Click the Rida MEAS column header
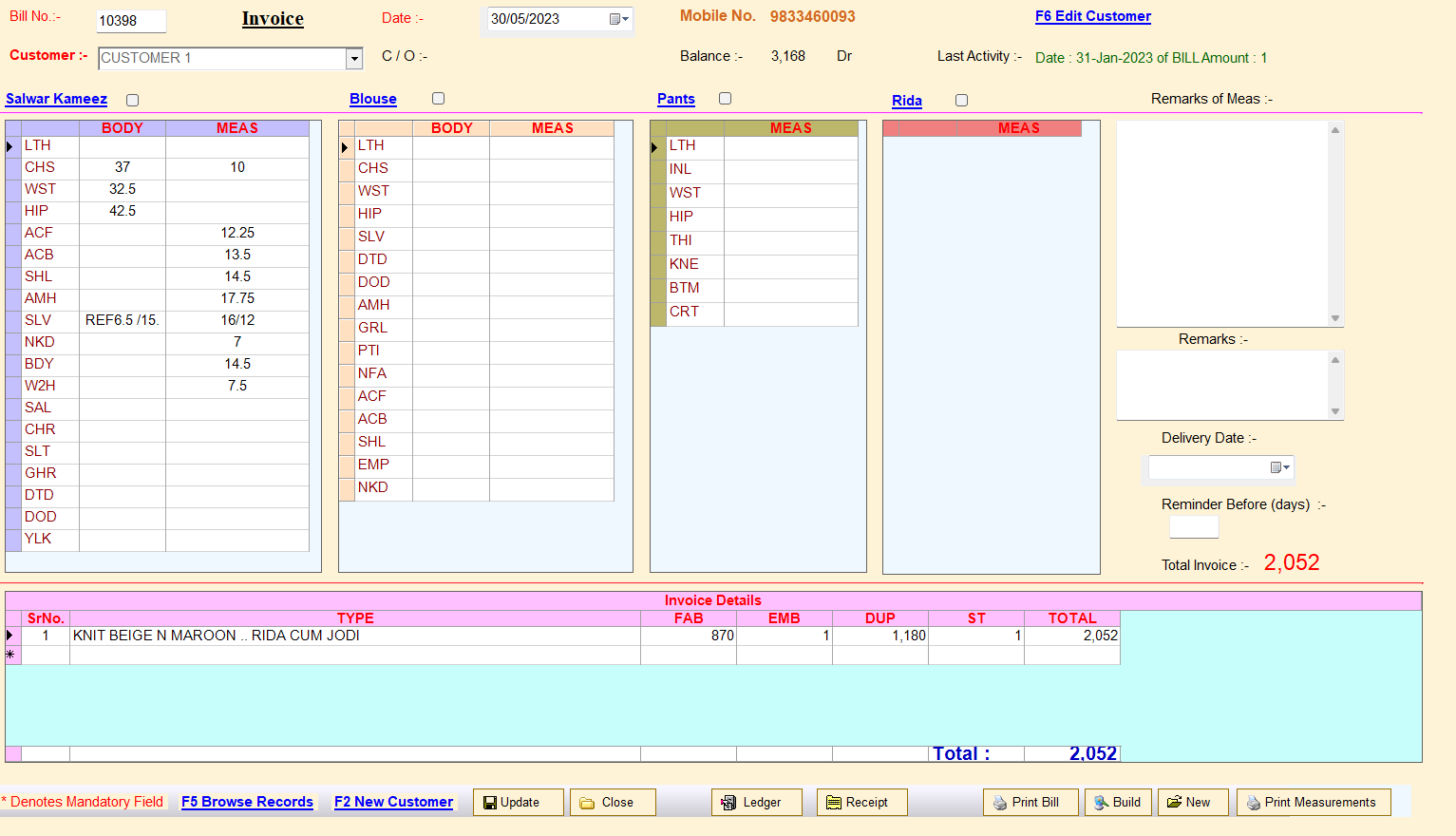This screenshot has height=836, width=1456. click(1018, 128)
